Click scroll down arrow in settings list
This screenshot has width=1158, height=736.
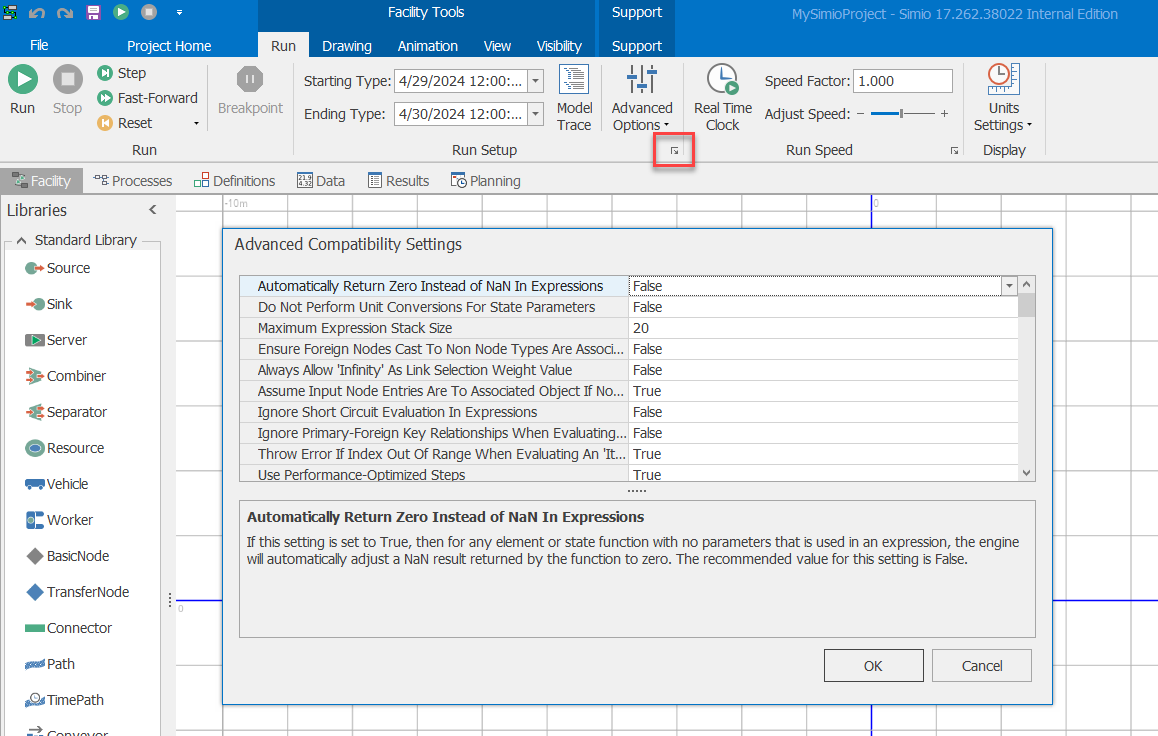[x=1026, y=473]
